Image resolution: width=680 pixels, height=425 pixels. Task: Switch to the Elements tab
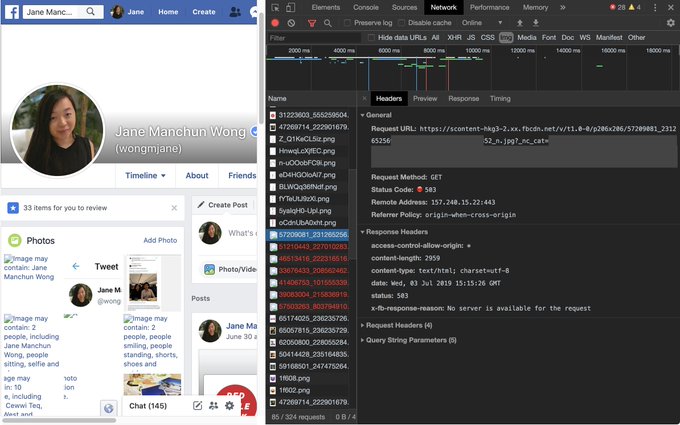click(x=326, y=7)
